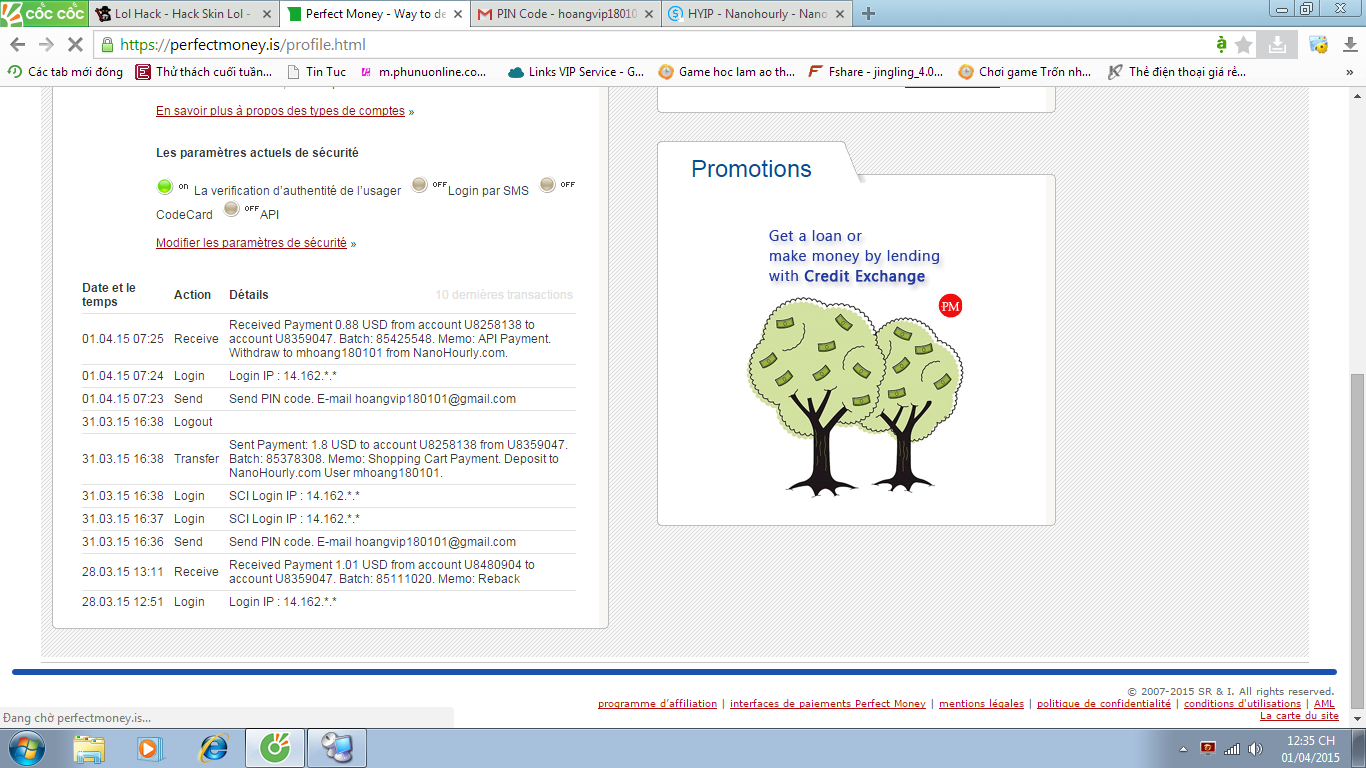Open the yellow chick extension icon
Image resolution: width=1366 pixels, height=768 pixels.
click(x=1319, y=45)
